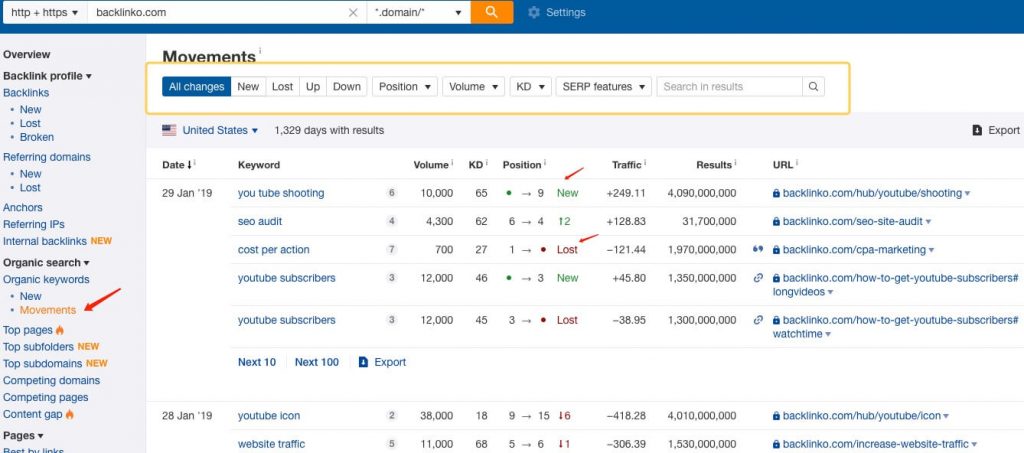Expand URL dropdown for backlinko.com/seo-site-audit

[929, 222]
